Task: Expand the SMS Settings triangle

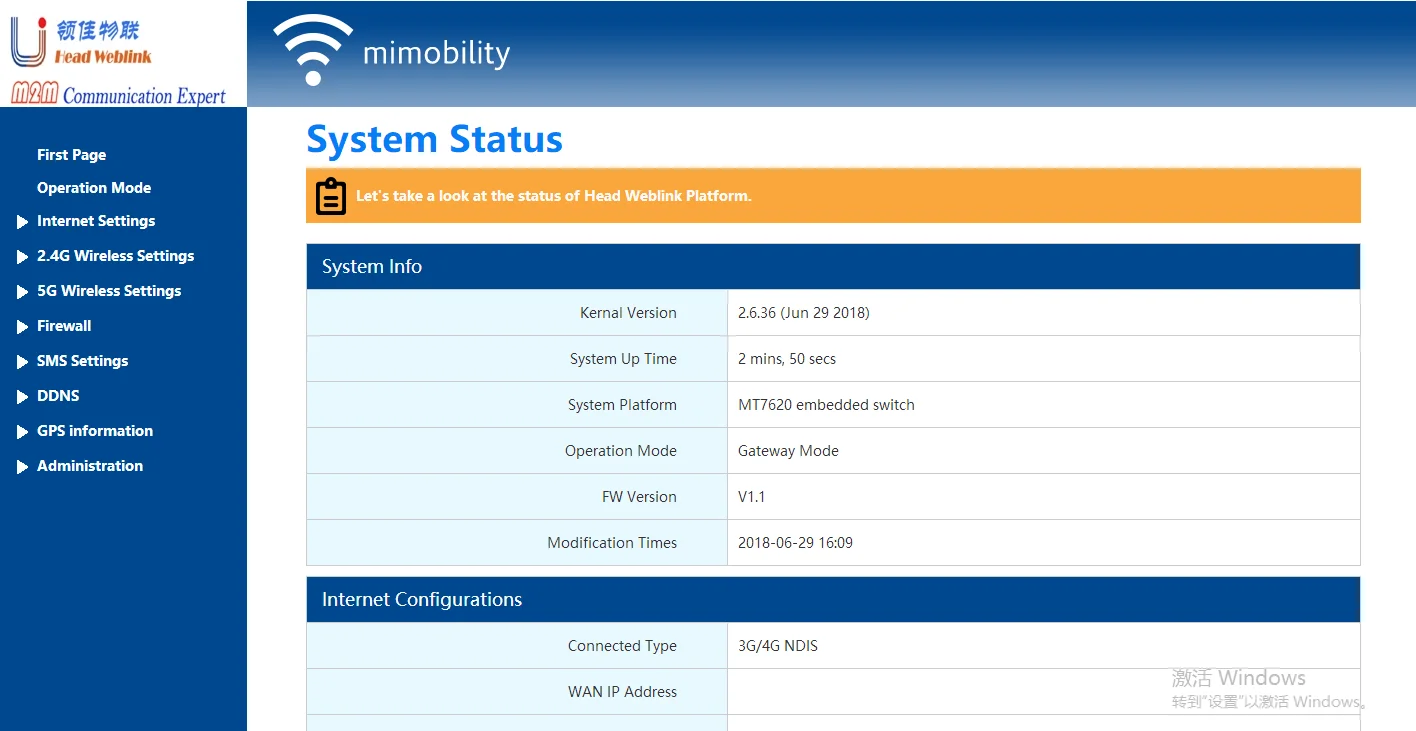Action: 23,362
